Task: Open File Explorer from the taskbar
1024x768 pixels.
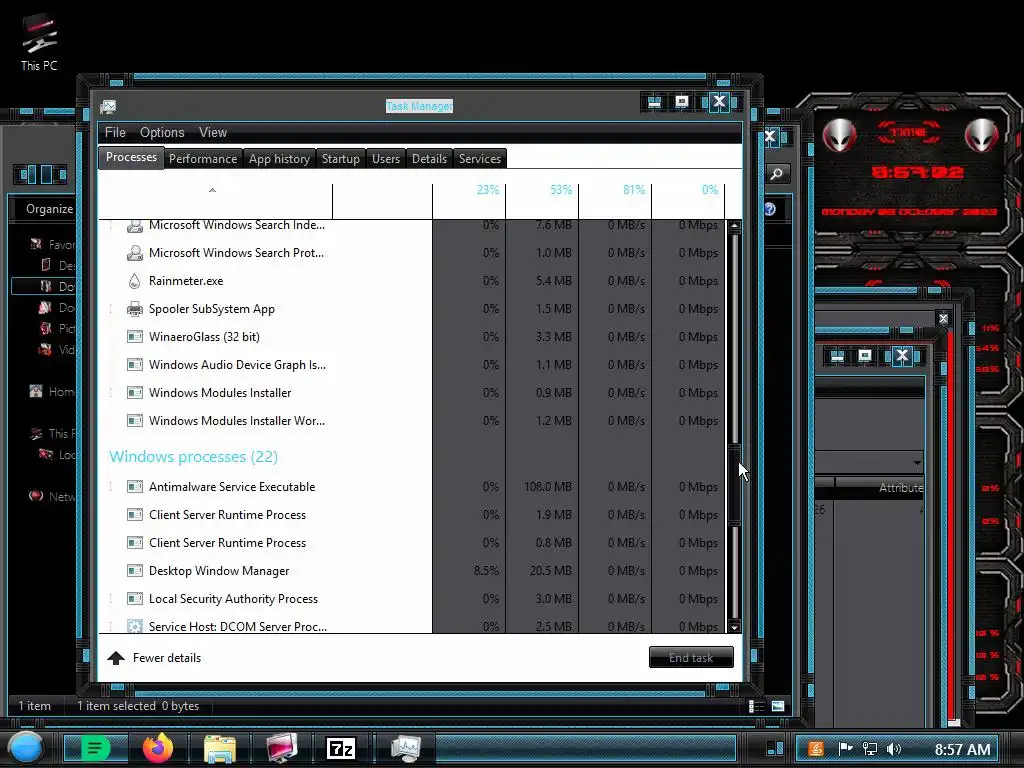Action: click(x=220, y=748)
